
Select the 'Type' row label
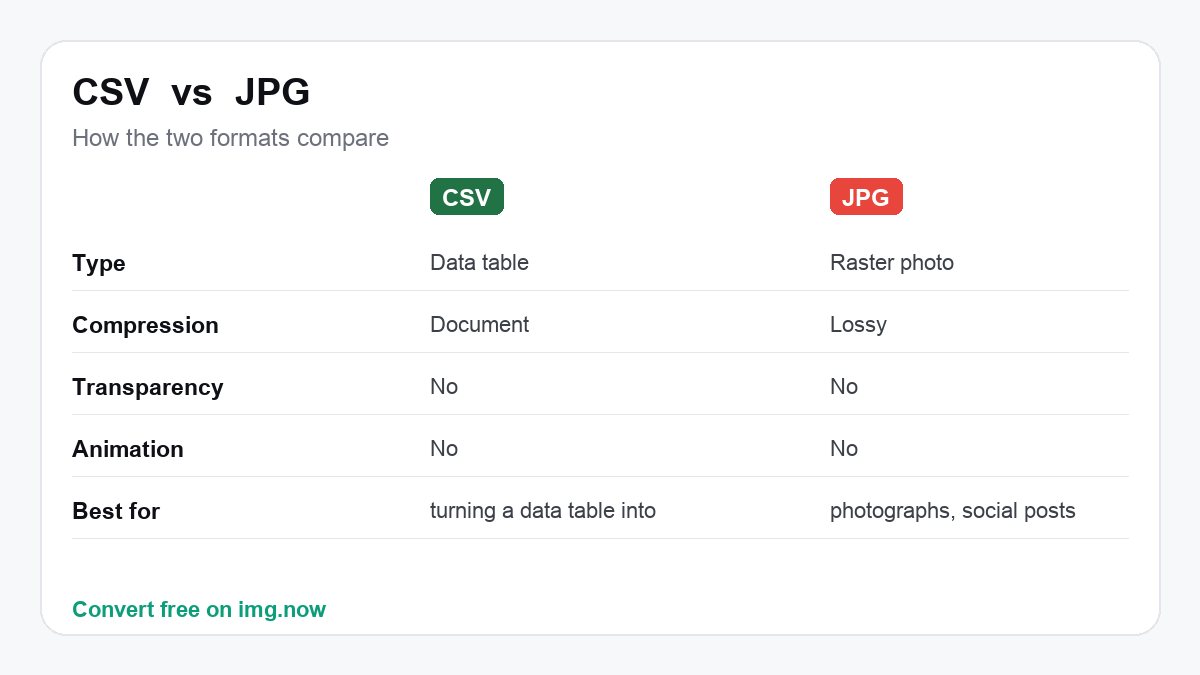click(99, 264)
